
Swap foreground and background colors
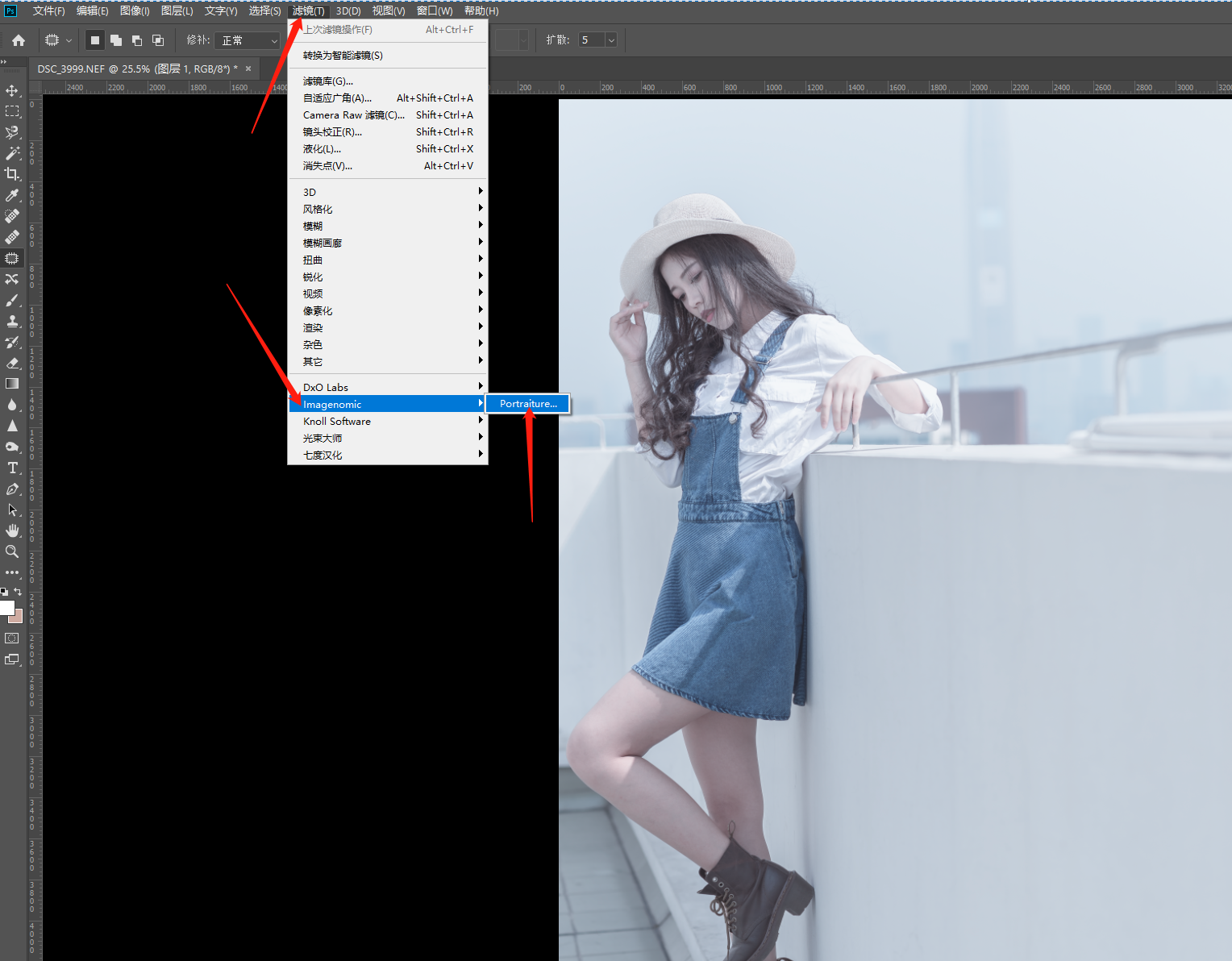[18, 592]
